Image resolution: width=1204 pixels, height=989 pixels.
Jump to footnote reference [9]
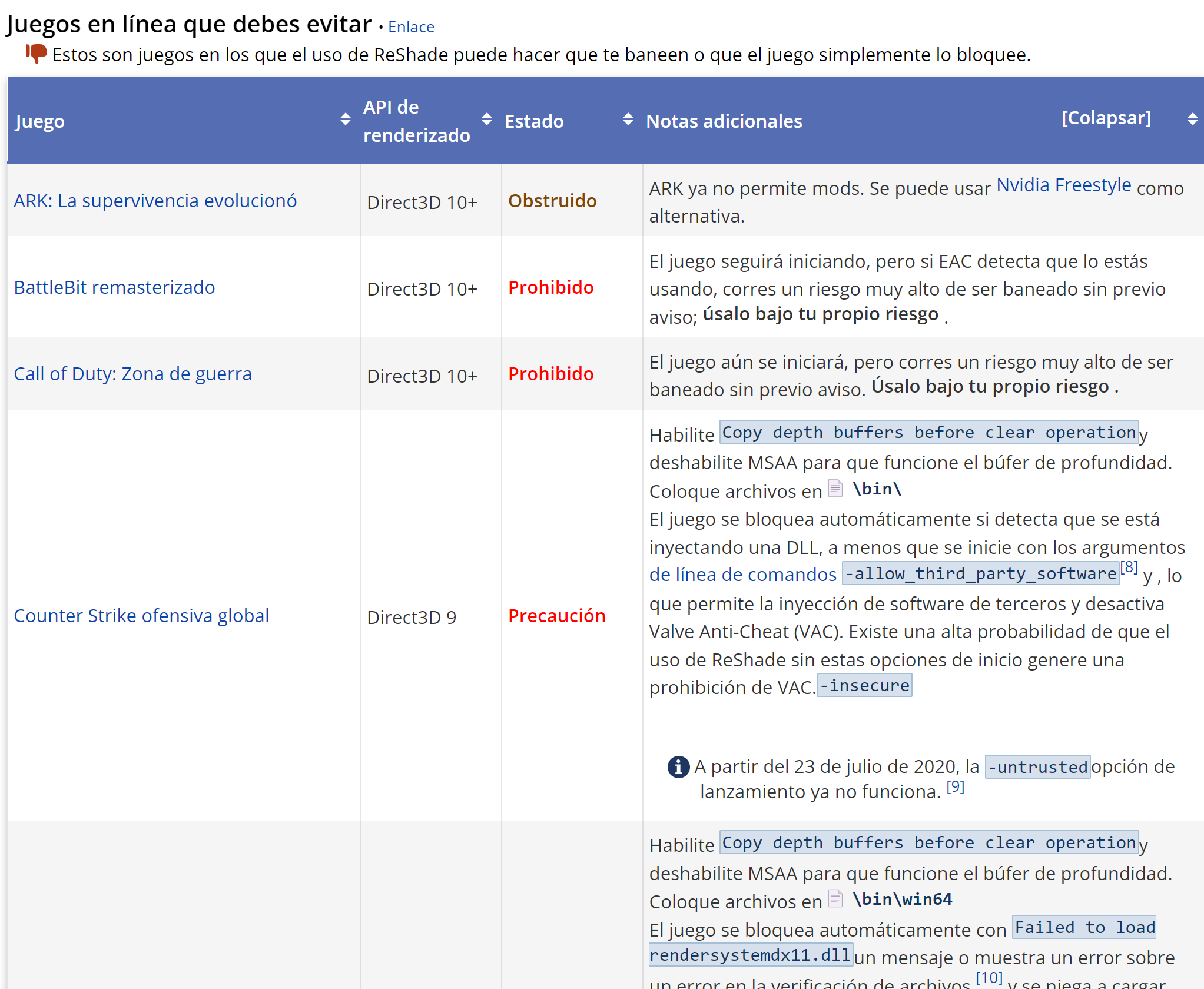point(956,786)
